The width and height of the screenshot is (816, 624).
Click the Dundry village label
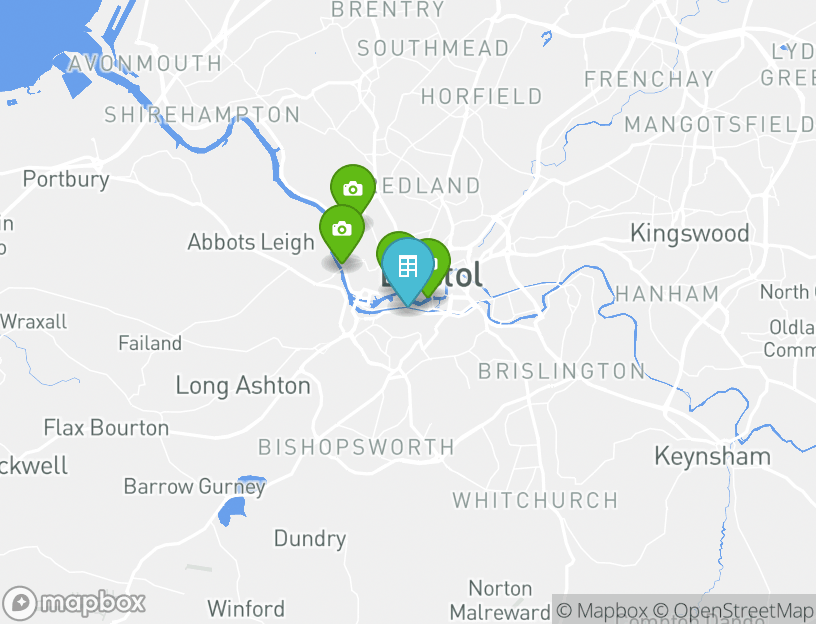[310, 539]
